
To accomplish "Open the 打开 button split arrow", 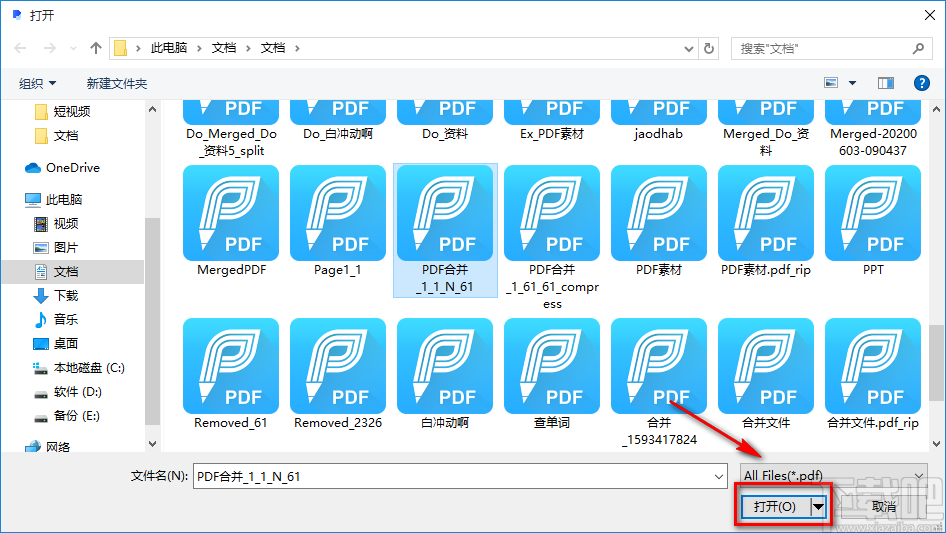I will tap(818, 506).
